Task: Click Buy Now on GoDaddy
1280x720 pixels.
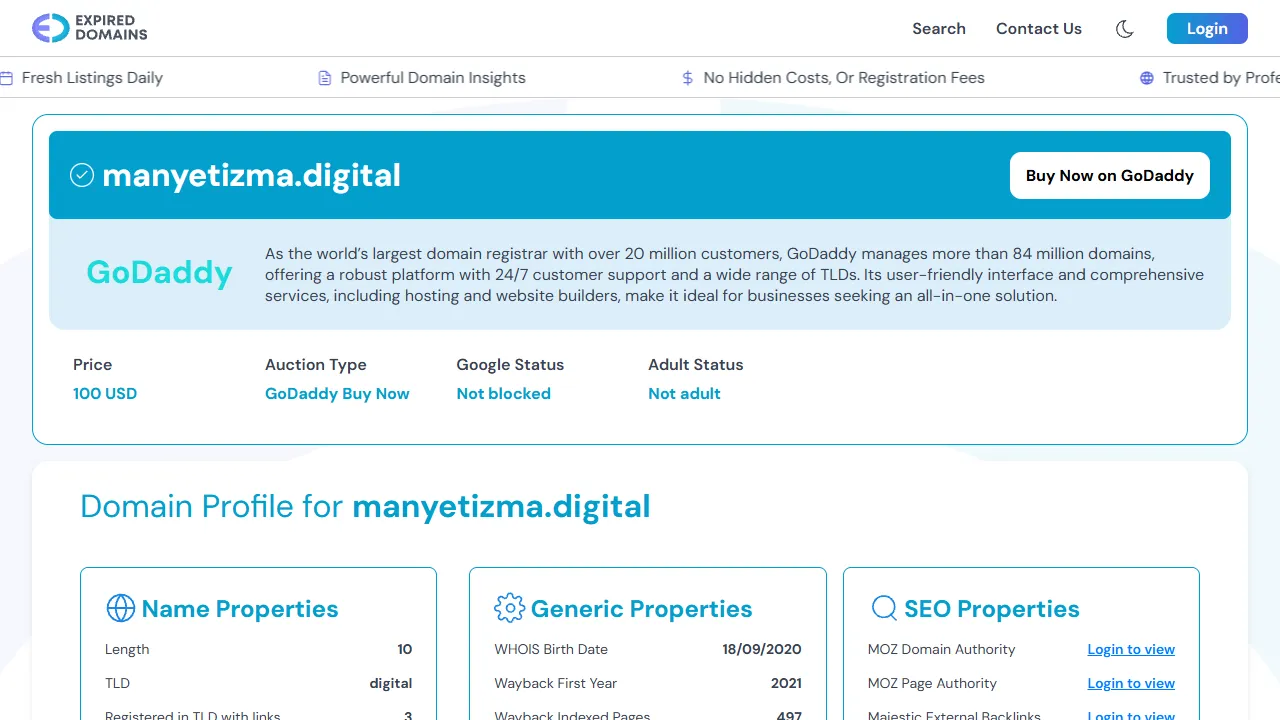Action: pyautogui.click(x=1109, y=175)
